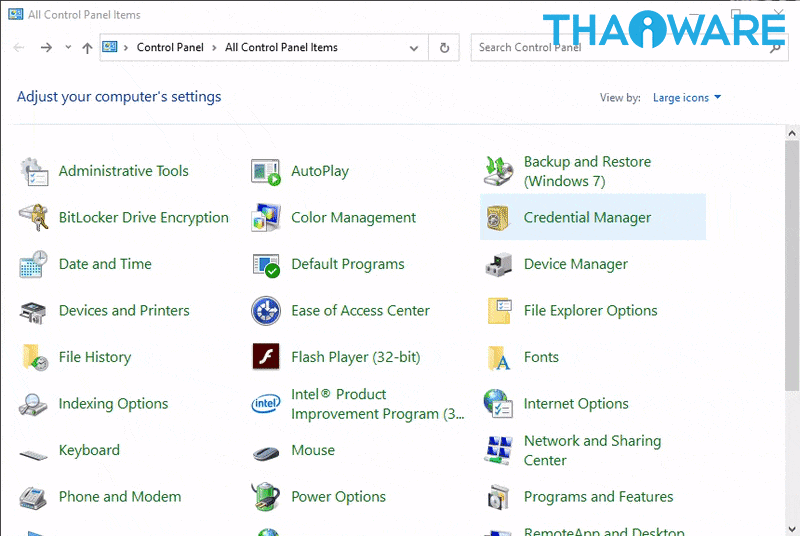Viewport: 800px width, 536px height.
Task: Click the scrollbar up arrow
Action: 792,133
